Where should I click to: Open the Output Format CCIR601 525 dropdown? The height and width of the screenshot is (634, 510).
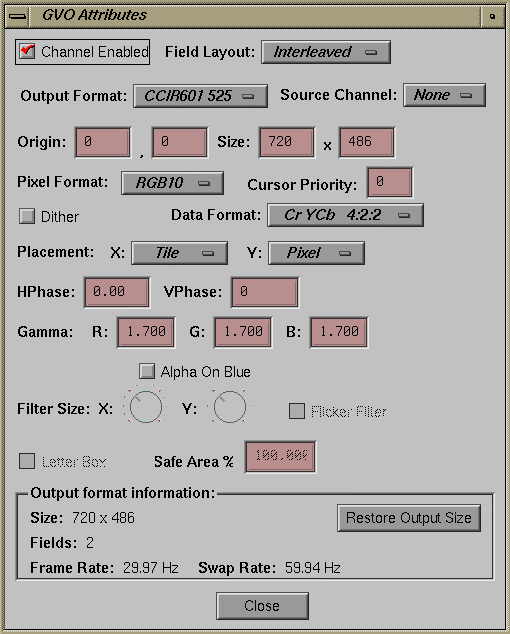click(201, 96)
